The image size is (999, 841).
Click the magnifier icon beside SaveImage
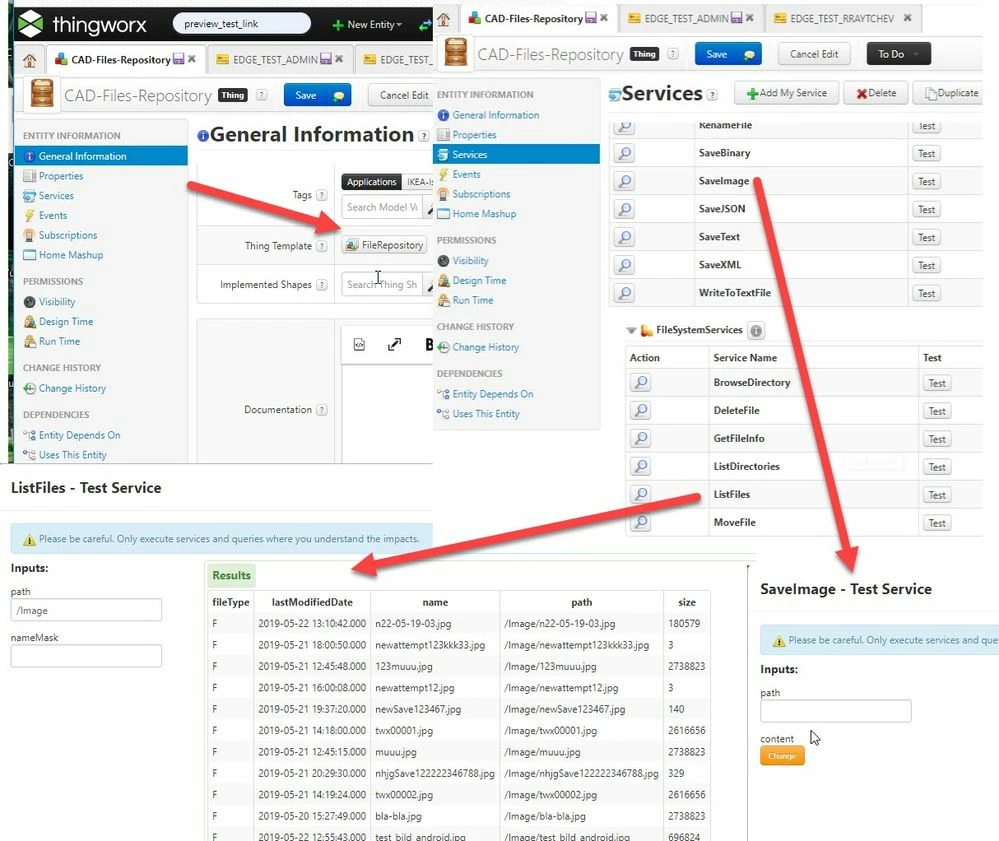click(625, 181)
